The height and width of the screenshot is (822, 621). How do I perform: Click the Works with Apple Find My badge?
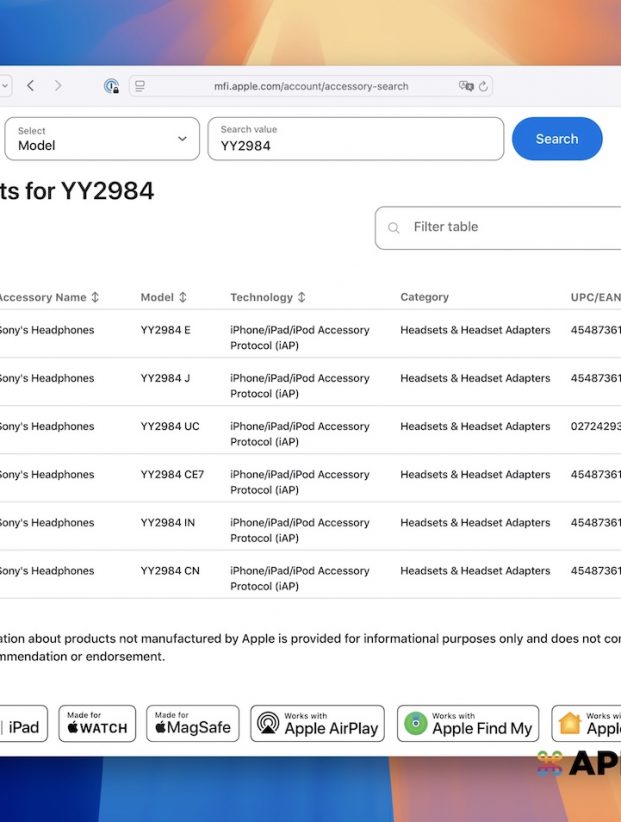(x=468, y=723)
